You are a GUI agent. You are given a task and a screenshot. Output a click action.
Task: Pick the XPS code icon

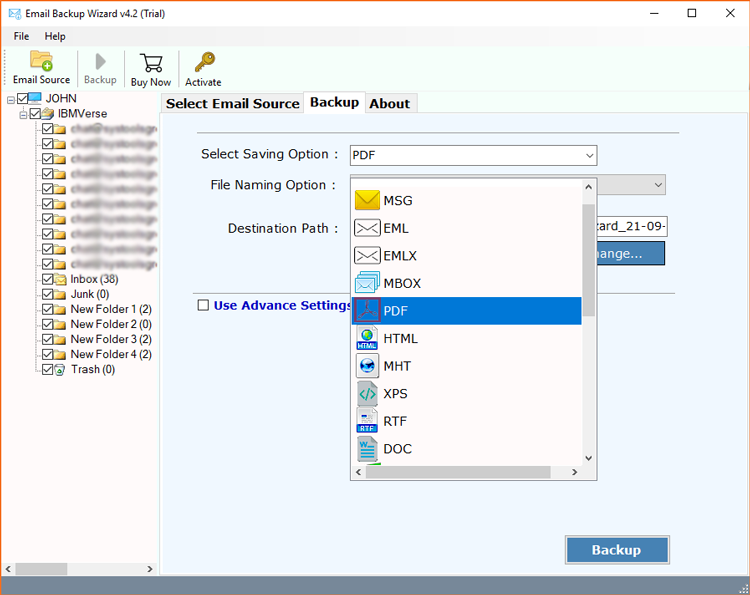point(367,394)
